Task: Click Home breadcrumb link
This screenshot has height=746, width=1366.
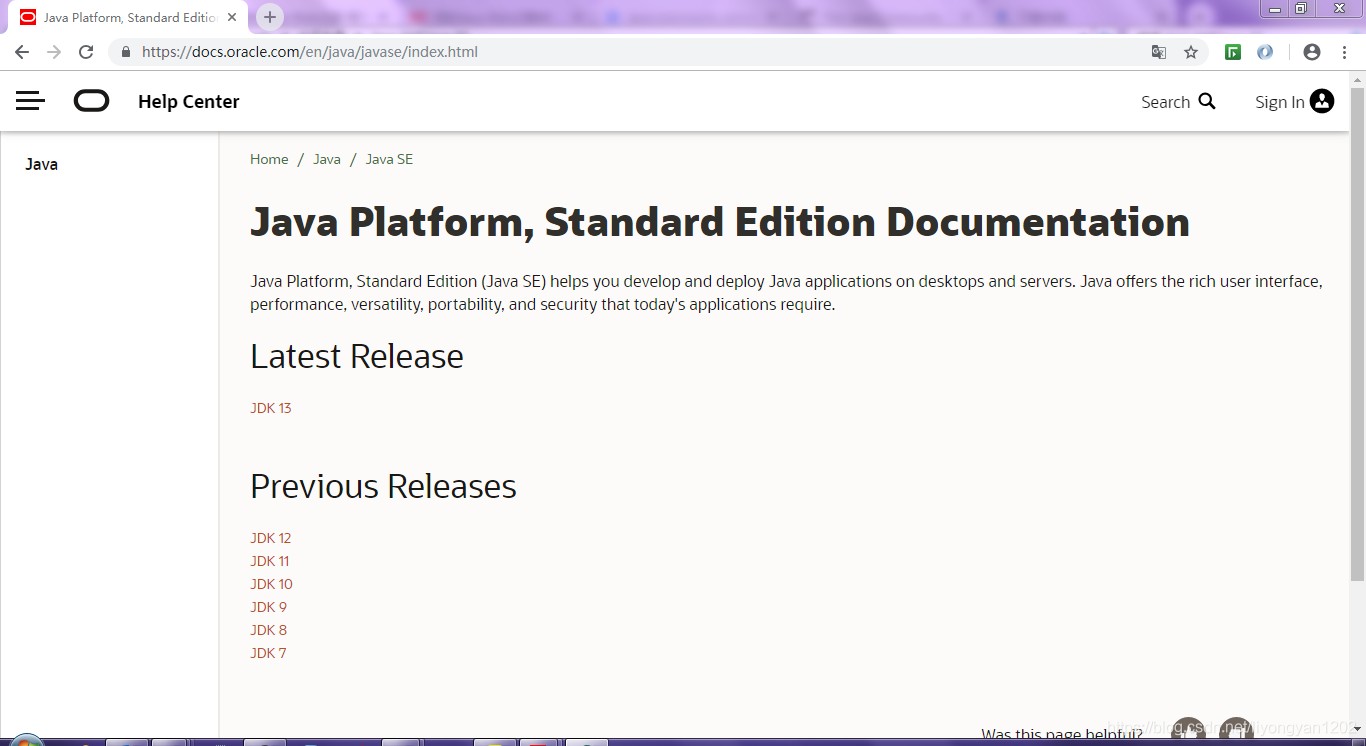Action: click(x=269, y=159)
